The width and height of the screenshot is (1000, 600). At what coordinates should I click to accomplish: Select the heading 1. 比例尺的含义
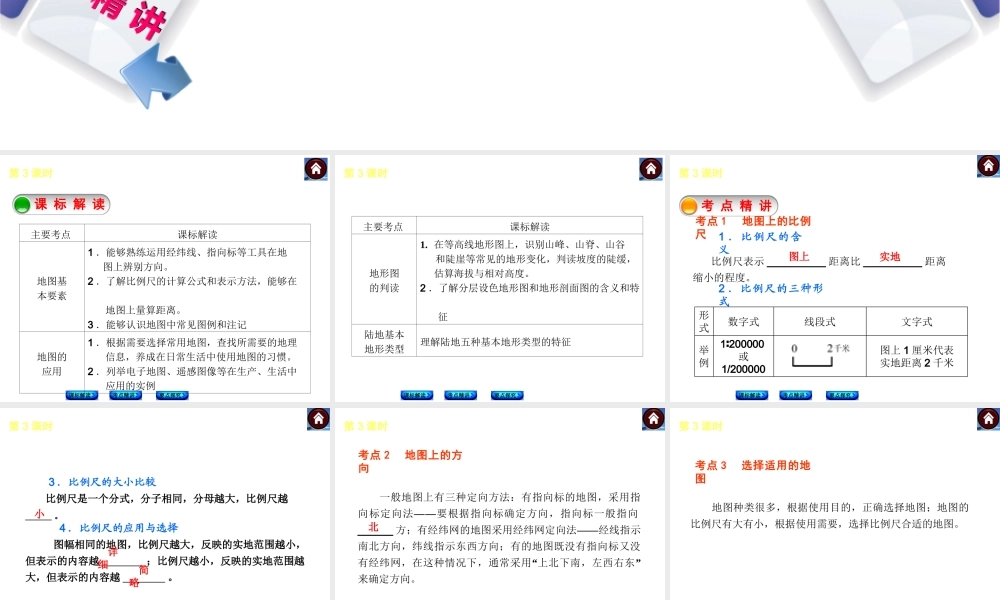(759, 243)
